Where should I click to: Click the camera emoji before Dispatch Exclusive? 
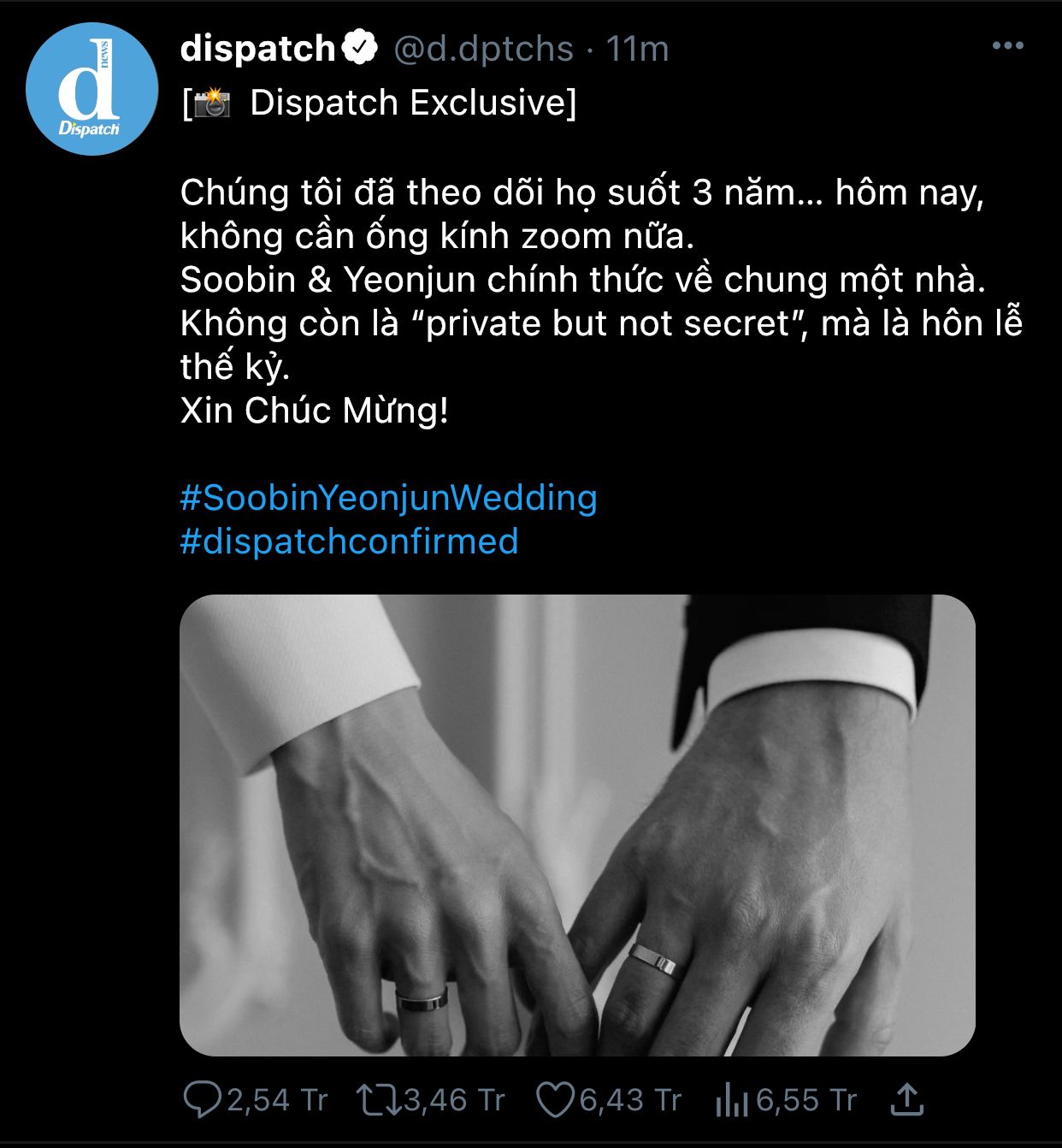[x=211, y=104]
